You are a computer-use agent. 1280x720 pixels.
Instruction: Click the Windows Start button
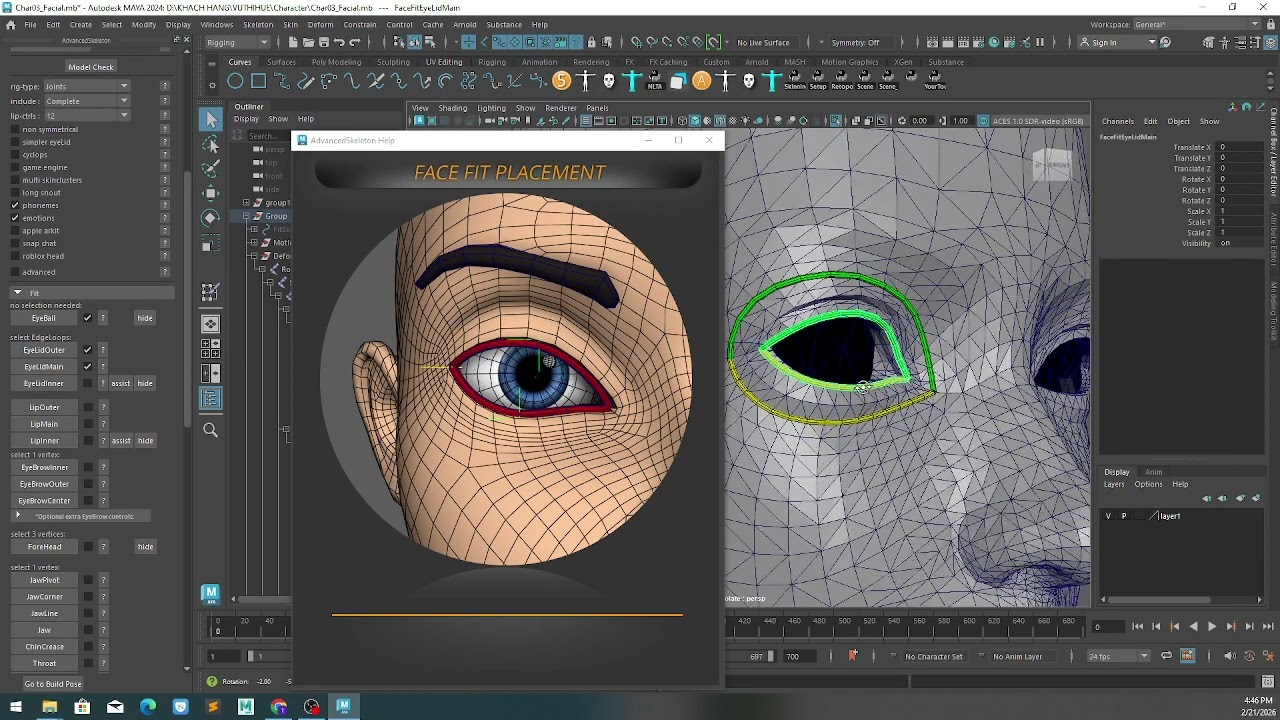[16, 707]
